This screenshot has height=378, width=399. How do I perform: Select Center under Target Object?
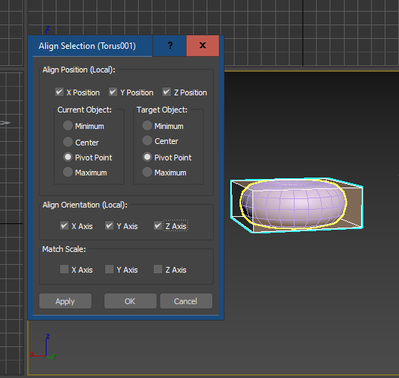pyautogui.click(x=147, y=141)
